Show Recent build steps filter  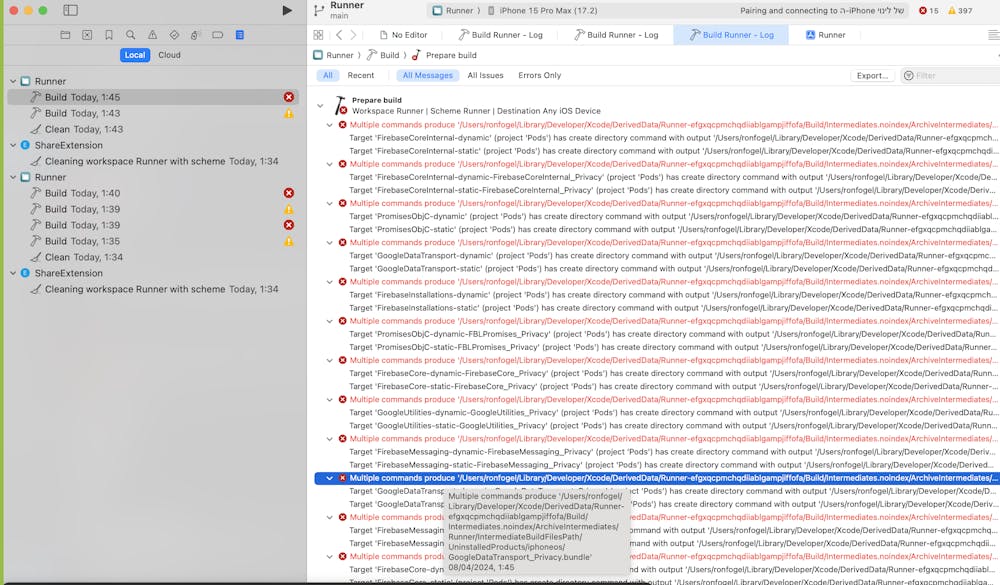tap(361, 75)
